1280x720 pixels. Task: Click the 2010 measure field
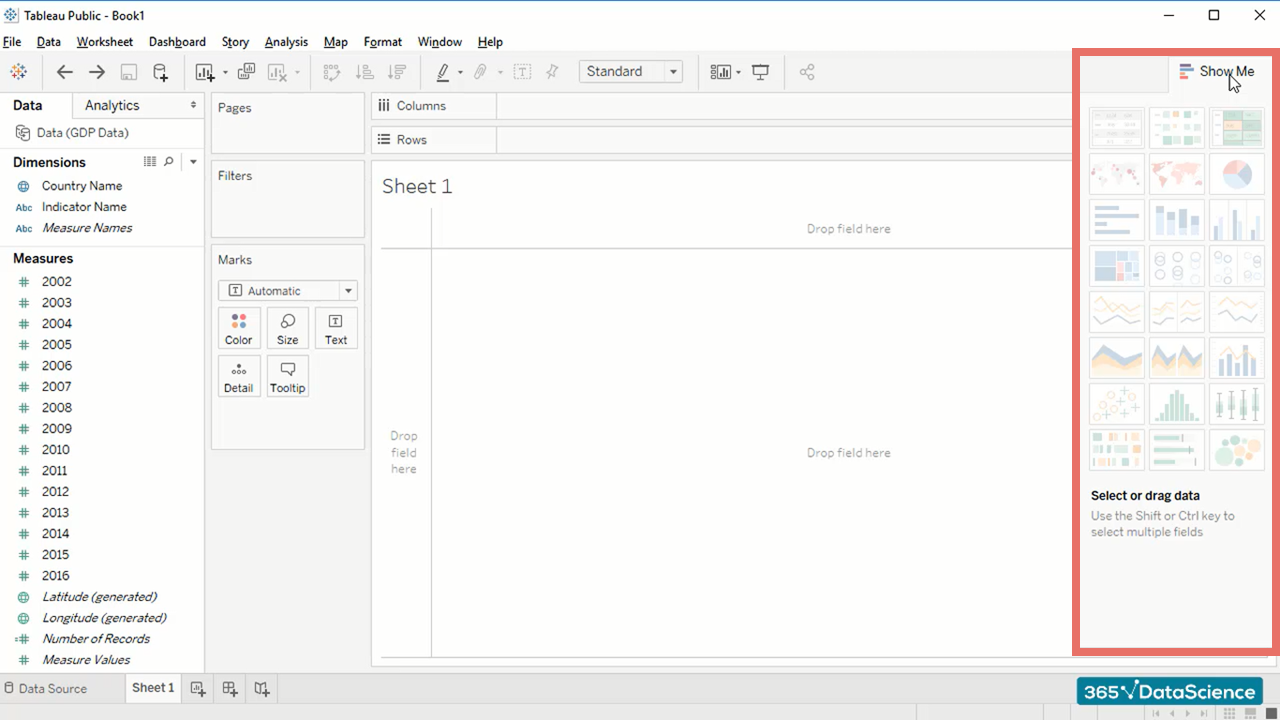(x=56, y=450)
